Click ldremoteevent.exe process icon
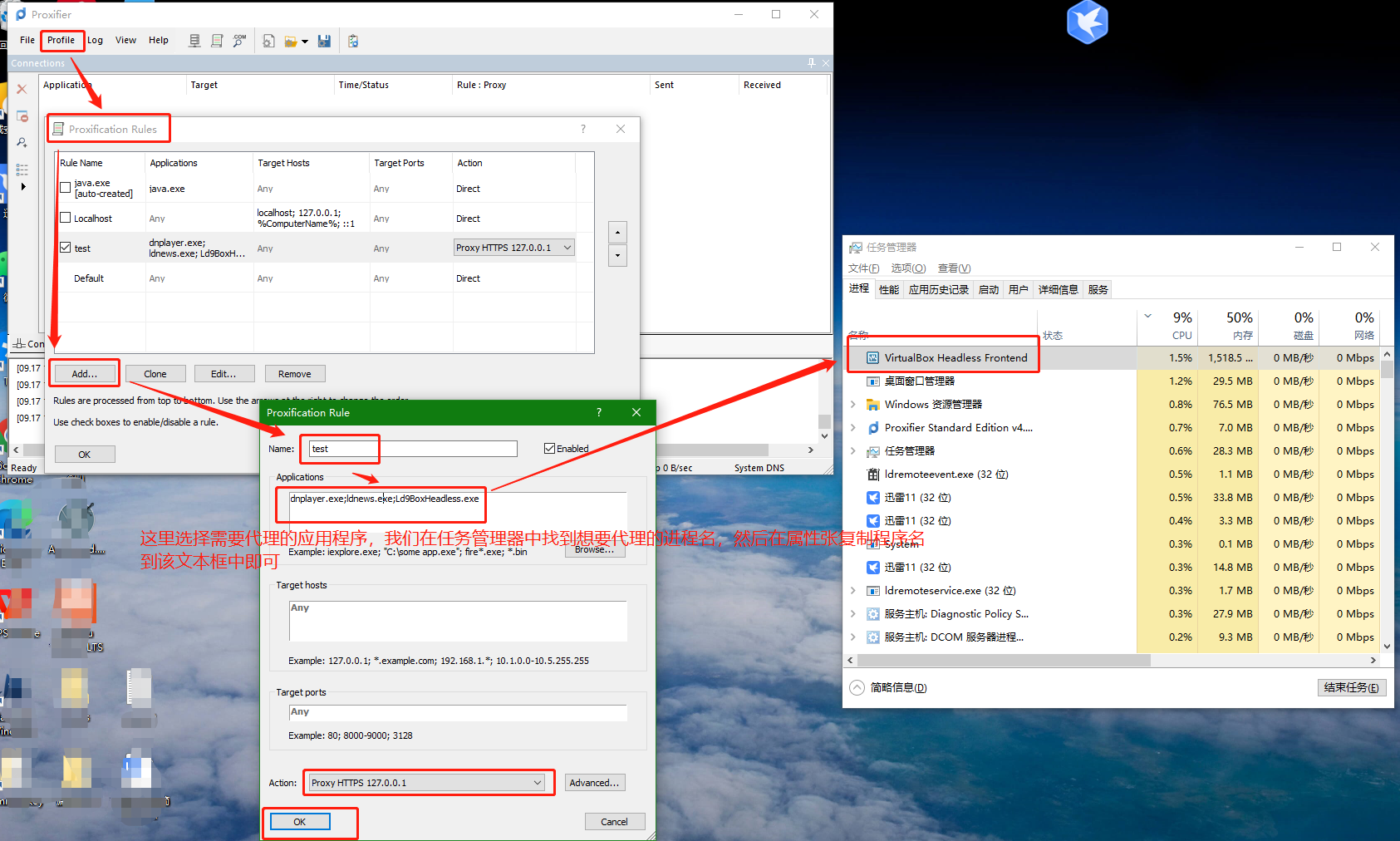 pos(872,475)
